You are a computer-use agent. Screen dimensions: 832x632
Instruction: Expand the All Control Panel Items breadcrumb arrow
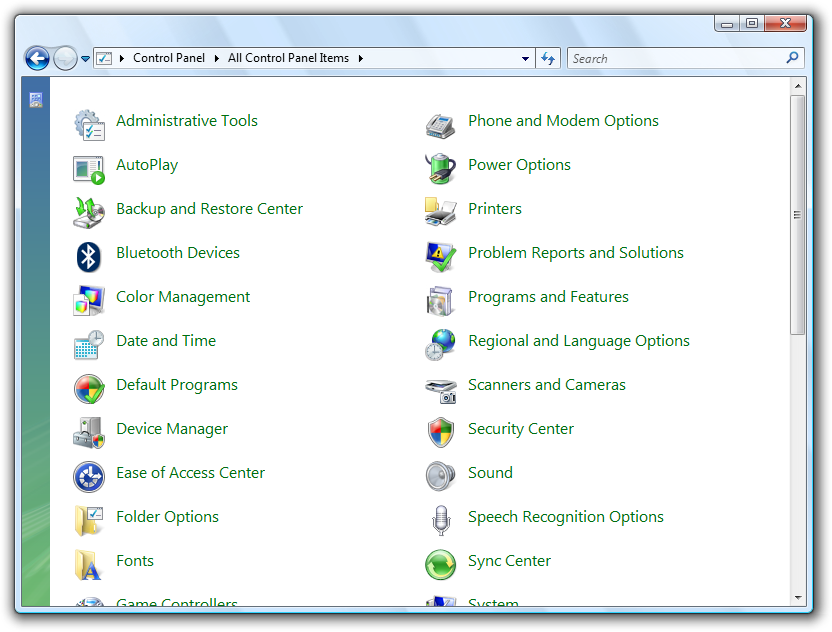click(x=360, y=58)
